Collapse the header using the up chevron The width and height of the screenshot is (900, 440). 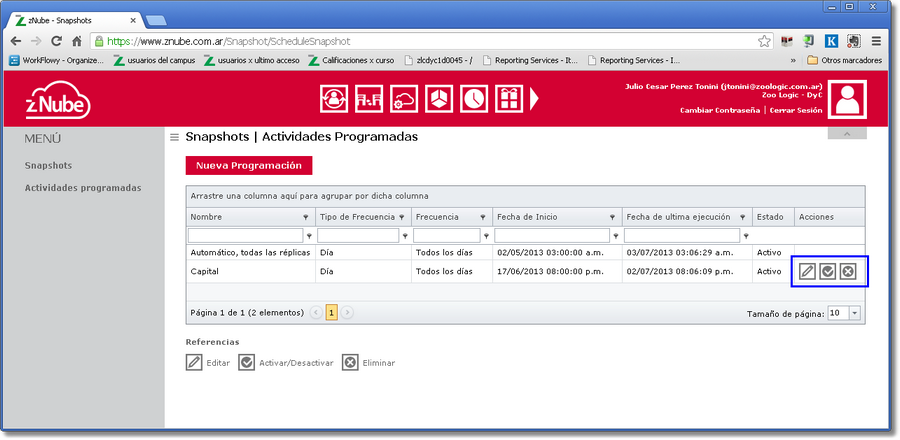tap(846, 133)
